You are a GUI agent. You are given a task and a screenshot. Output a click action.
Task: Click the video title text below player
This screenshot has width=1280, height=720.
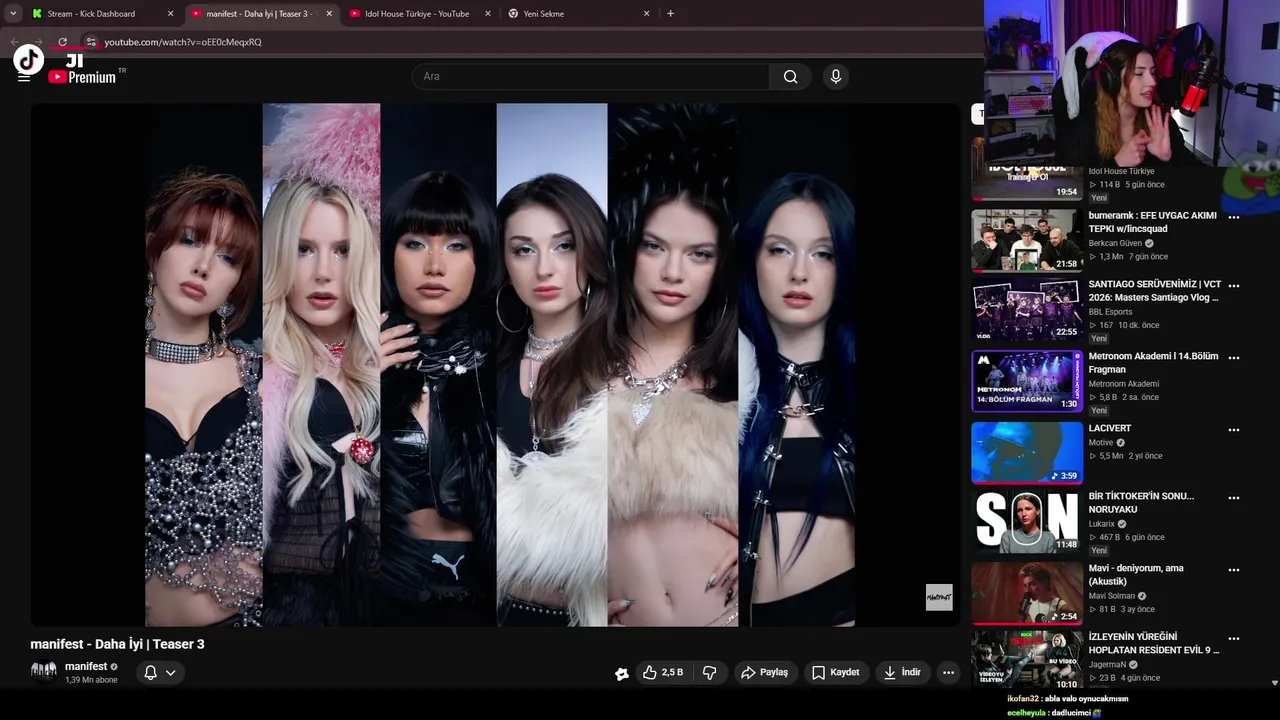[118, 644]
